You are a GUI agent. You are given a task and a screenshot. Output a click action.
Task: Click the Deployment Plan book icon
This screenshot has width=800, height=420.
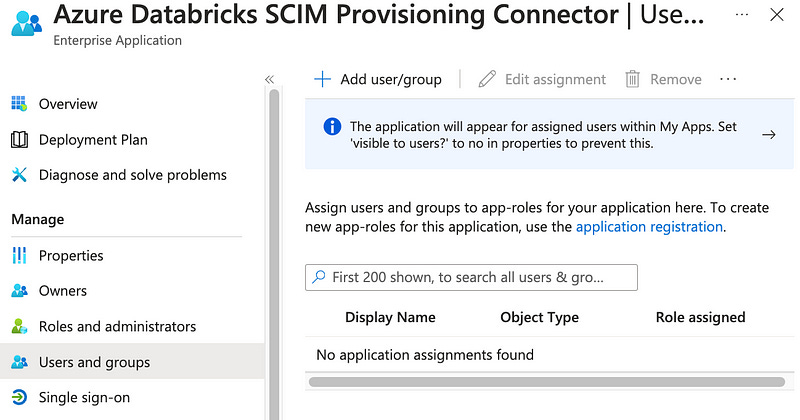pyautogui.click(x=19, y=139)
